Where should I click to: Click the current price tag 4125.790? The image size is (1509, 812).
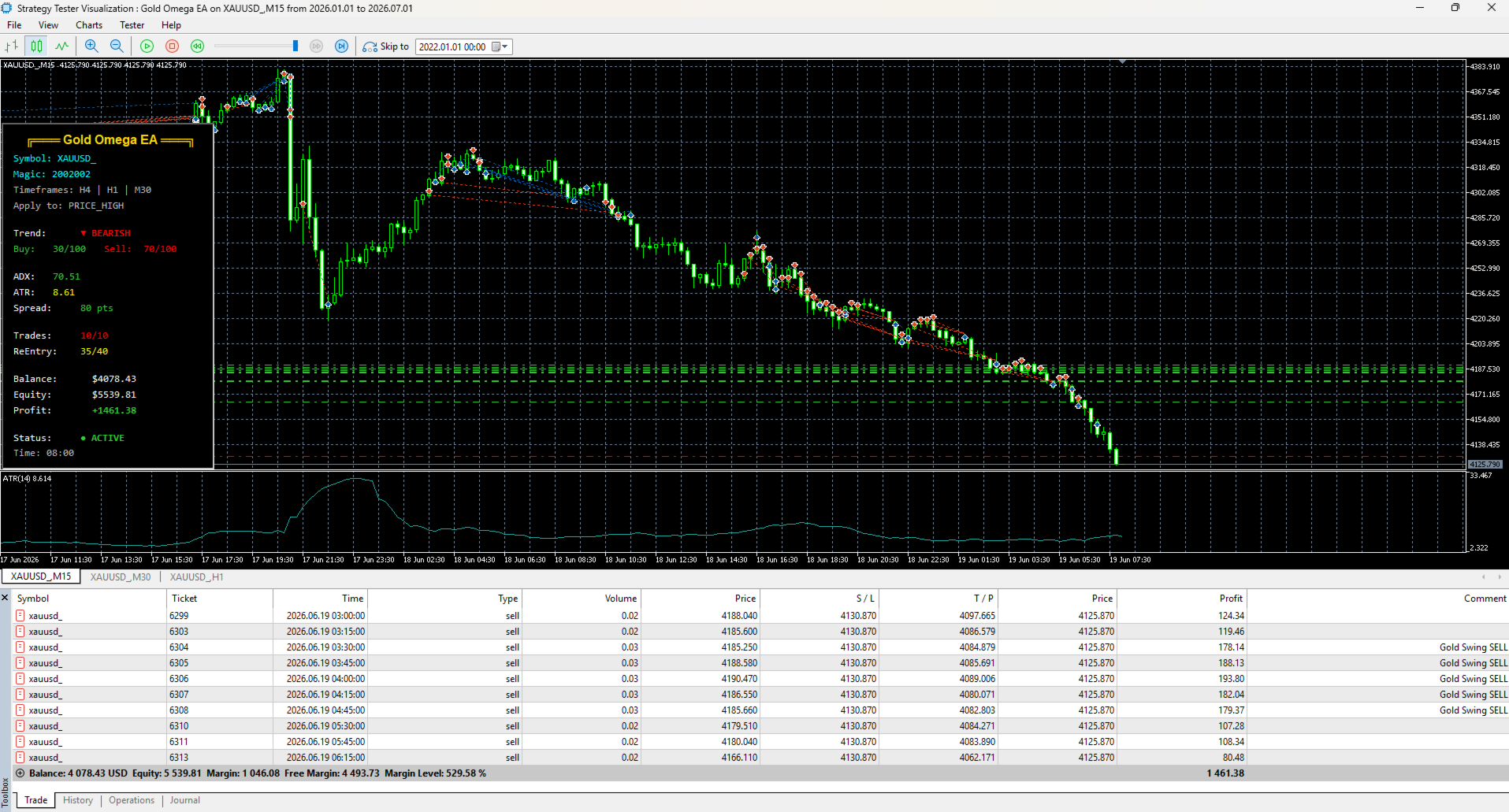pos(1485,465)
